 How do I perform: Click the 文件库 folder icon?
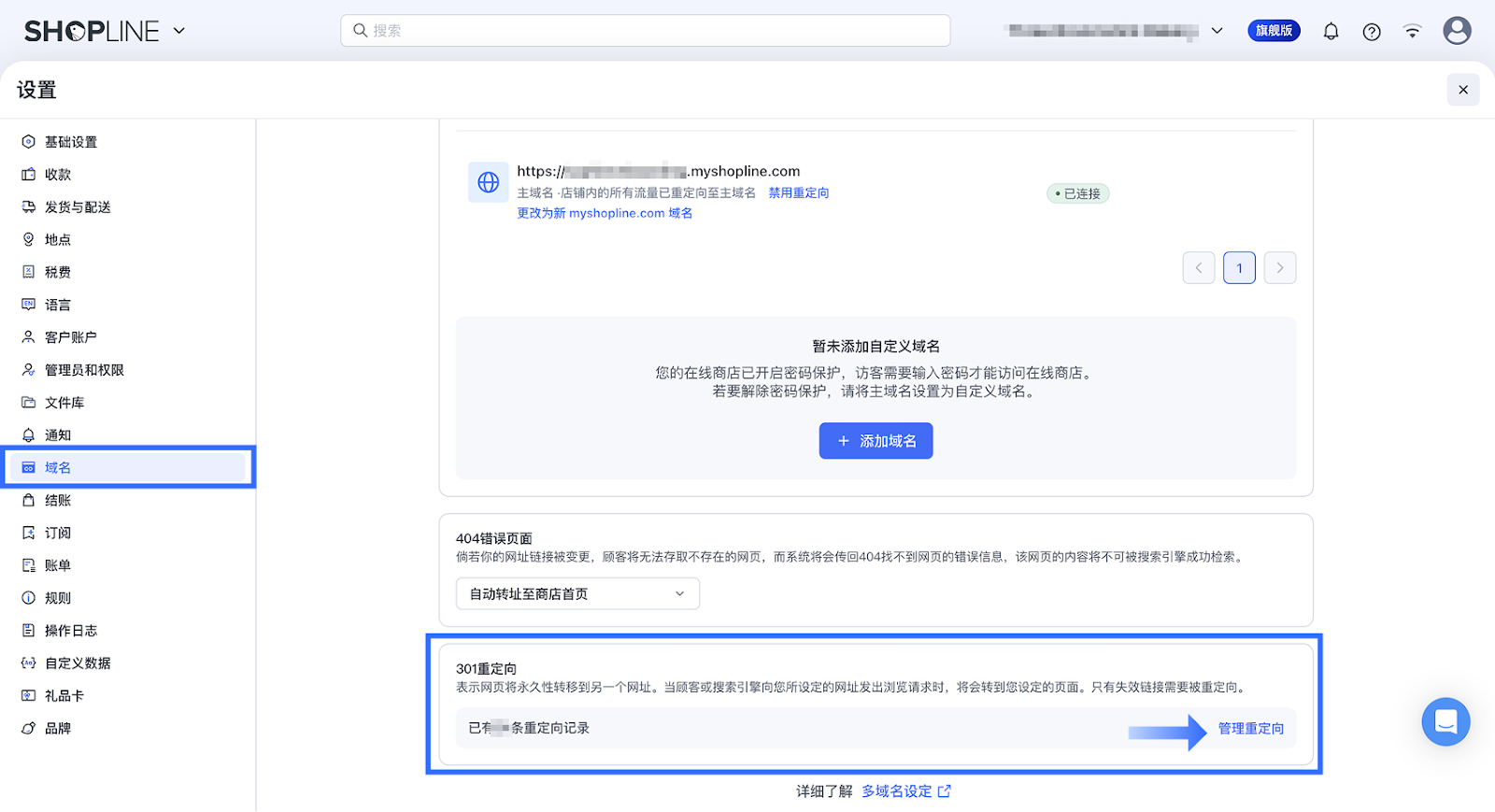(x=29, y=403)
